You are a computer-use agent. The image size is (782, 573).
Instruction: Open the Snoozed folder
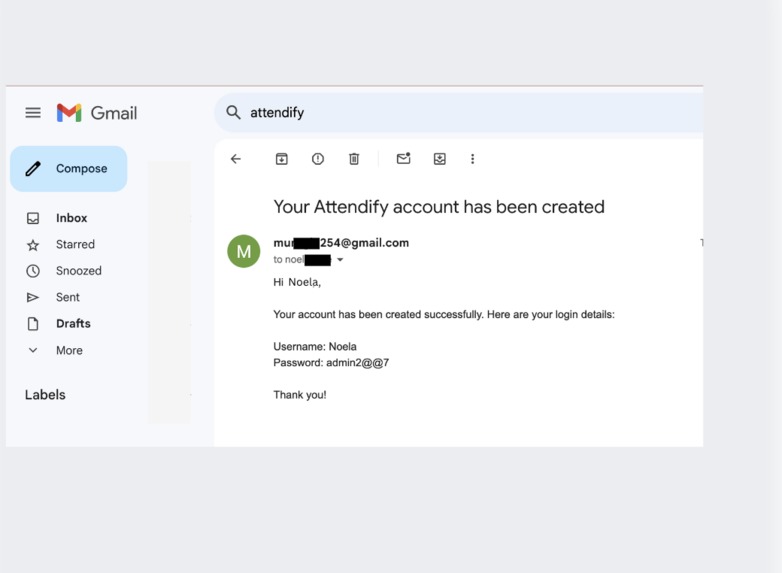pyautogui.click(x=79, y=271)
